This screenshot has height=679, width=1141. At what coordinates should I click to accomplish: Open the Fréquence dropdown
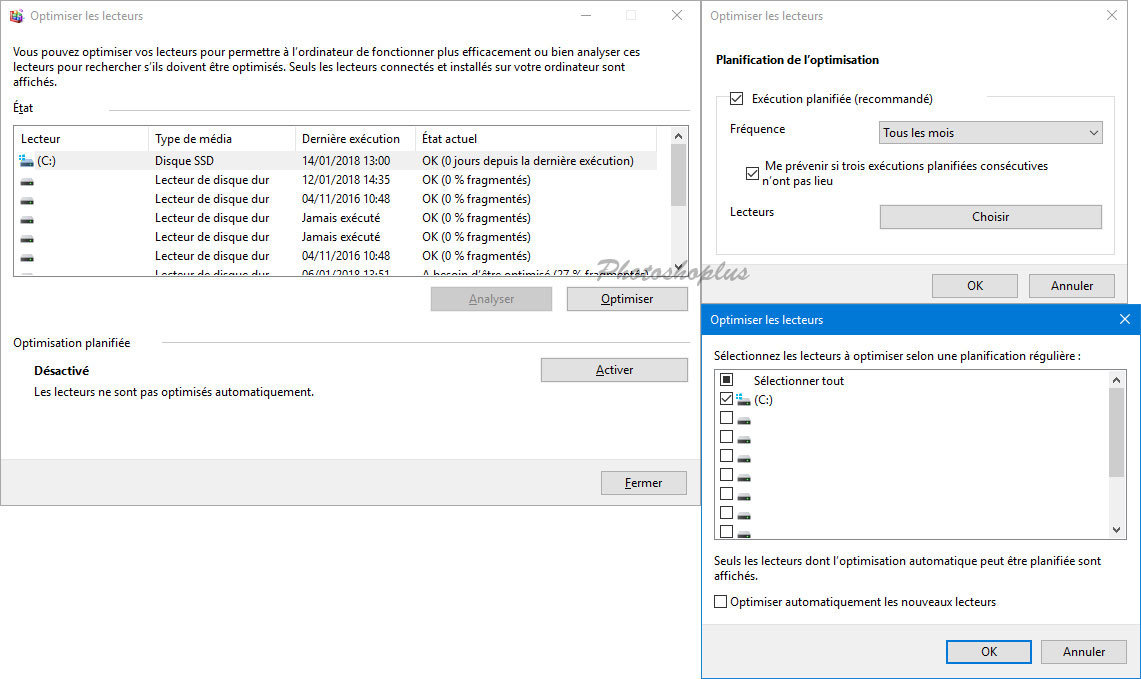point(990,133)
